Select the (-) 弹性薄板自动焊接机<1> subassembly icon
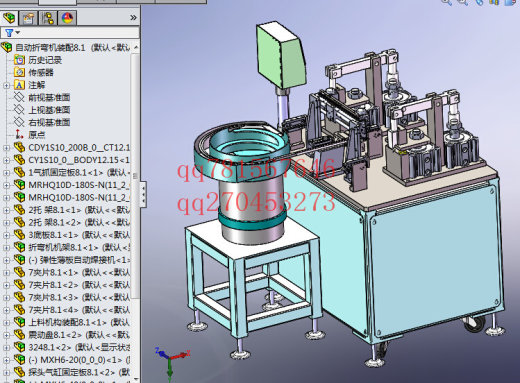This screenshot has width=520, height=383. 19,260
